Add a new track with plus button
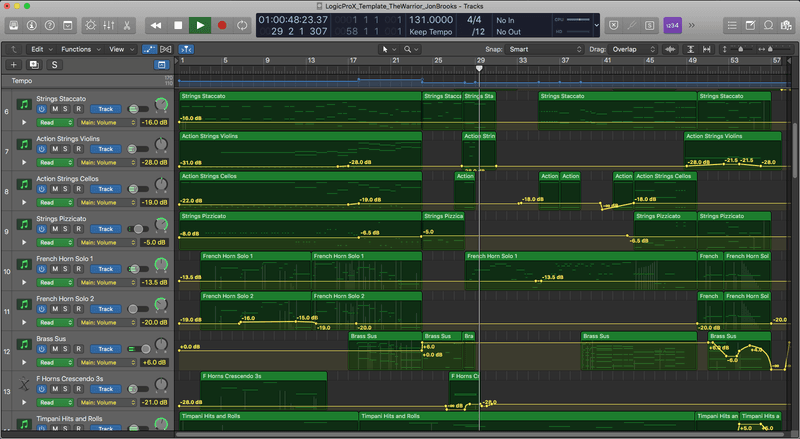Viewport: 800px width, 439px height. (14, 64)
